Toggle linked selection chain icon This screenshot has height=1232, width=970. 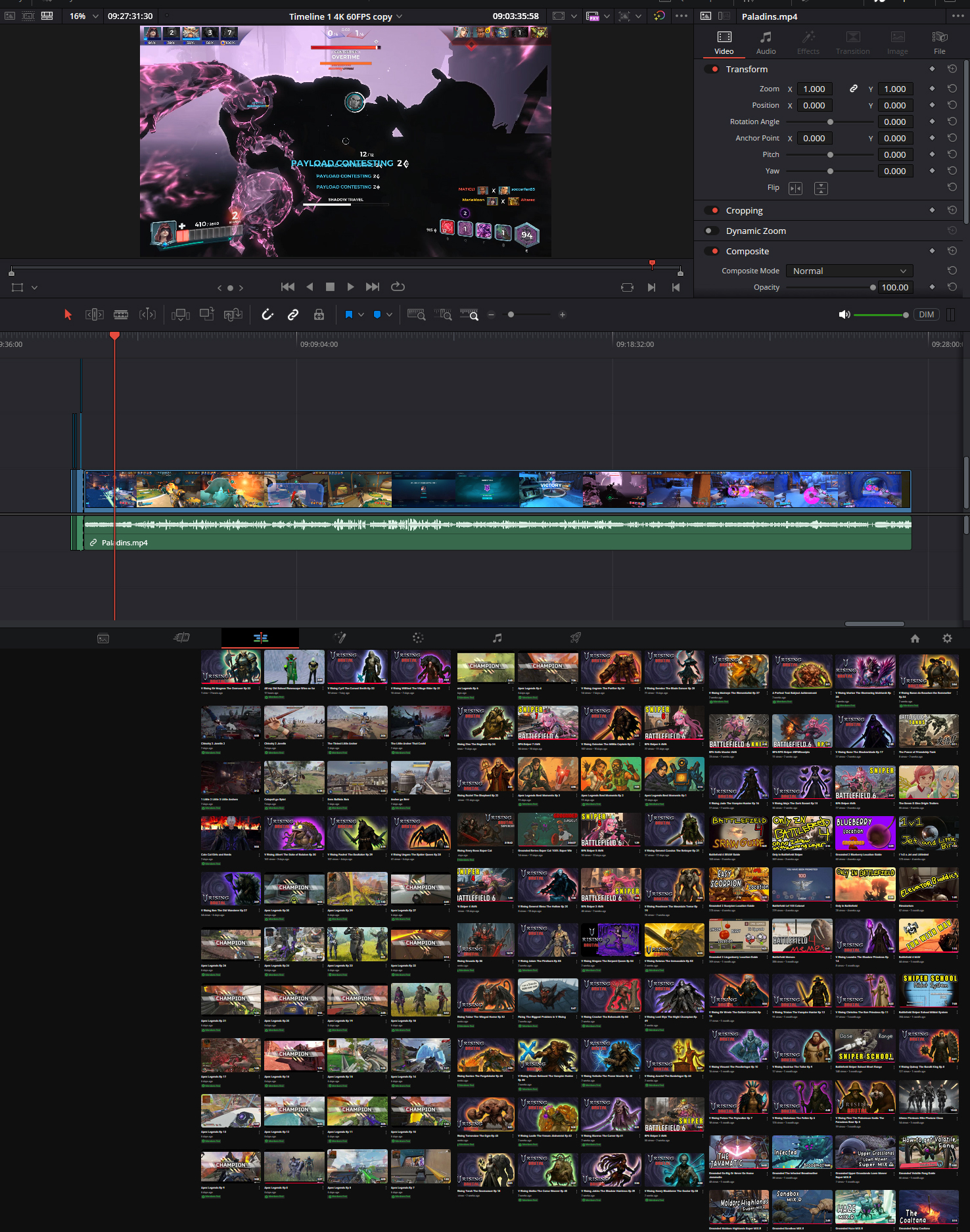pyautogui.click(x=293, y=315)
